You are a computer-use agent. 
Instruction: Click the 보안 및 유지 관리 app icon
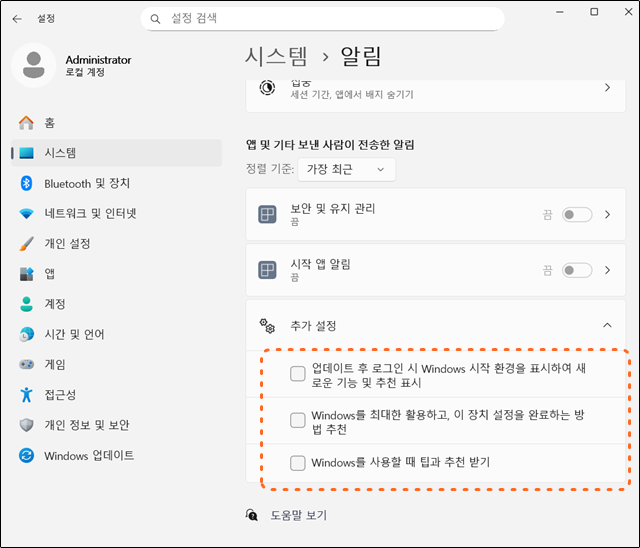[267, 214]
